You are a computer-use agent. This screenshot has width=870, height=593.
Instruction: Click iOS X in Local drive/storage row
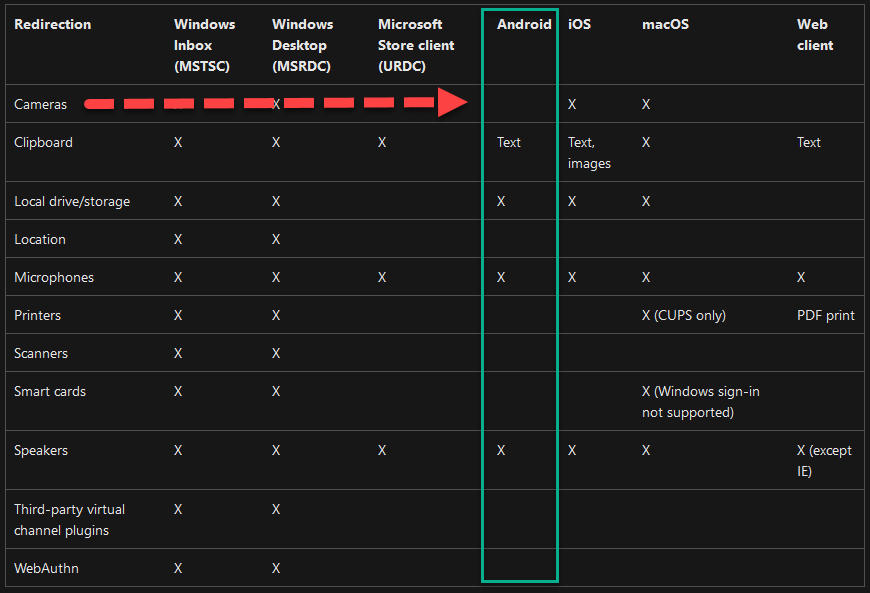coord(572,201)
